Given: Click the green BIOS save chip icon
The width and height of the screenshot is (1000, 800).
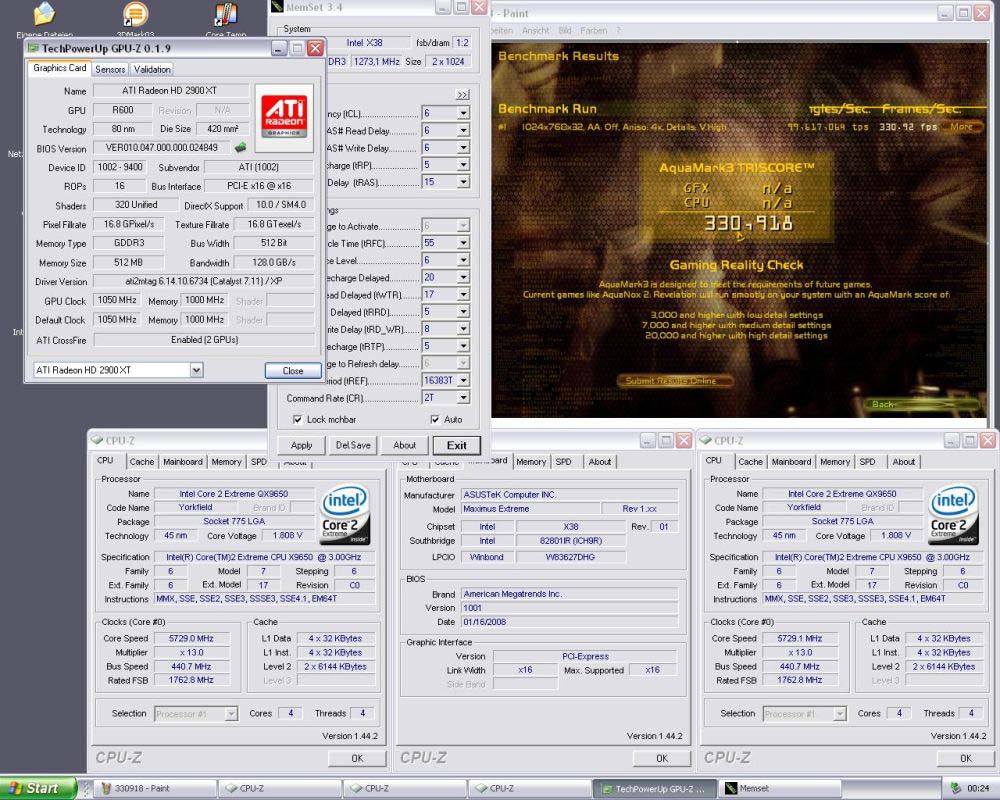Looking at the screenshot, I should coord(241,148).
